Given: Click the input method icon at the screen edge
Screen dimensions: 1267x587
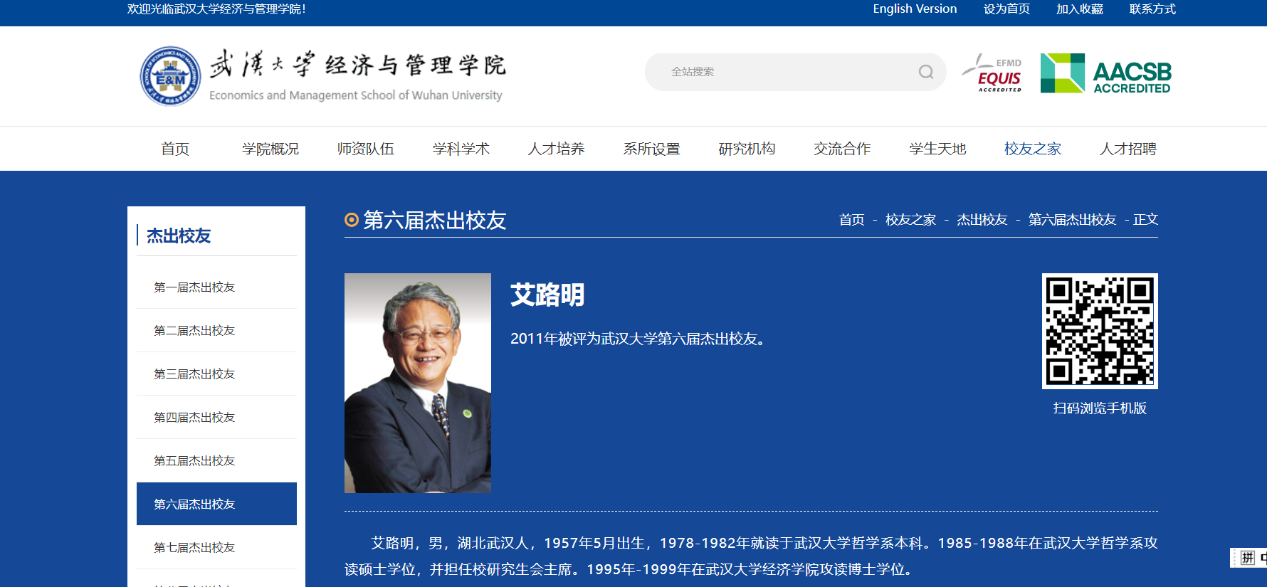Looking at the screenshot, I should click(1248, 558).
